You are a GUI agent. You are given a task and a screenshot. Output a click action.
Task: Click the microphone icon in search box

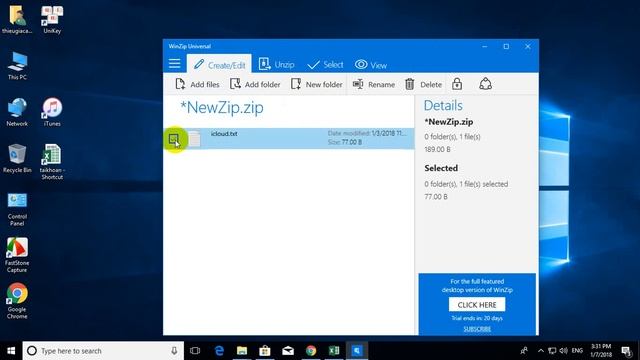(174, 351)
